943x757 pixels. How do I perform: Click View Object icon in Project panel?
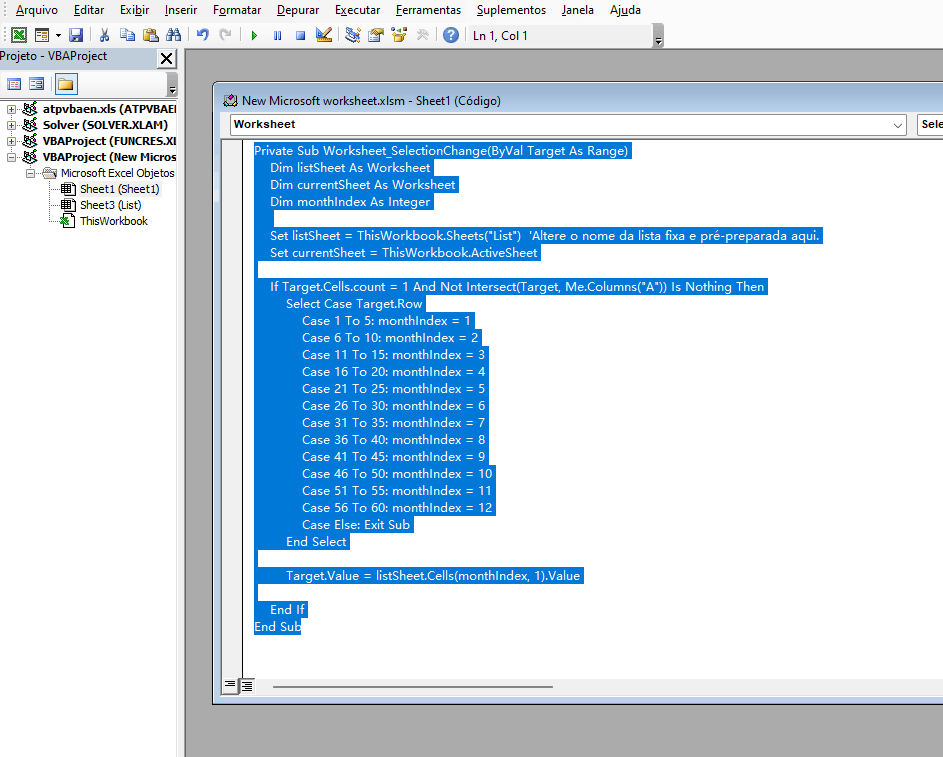(x=37, y=84)
